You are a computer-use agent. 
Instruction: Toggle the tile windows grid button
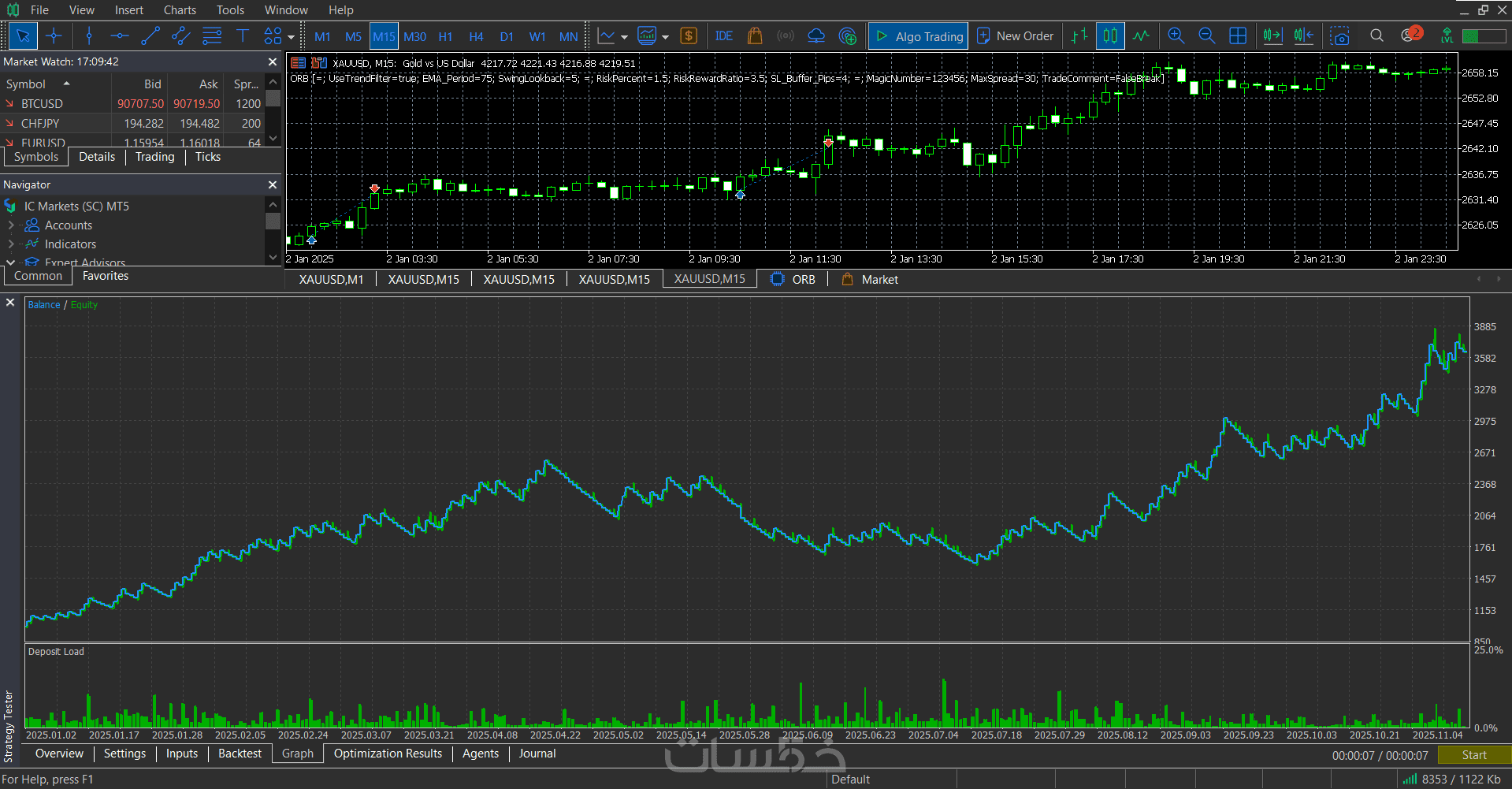[1238, 35]
